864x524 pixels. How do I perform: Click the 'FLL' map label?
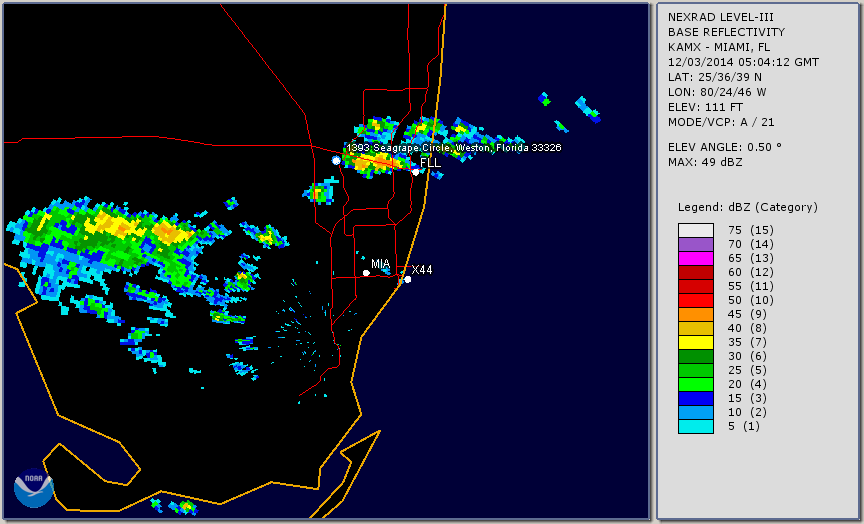pos(430,163)
